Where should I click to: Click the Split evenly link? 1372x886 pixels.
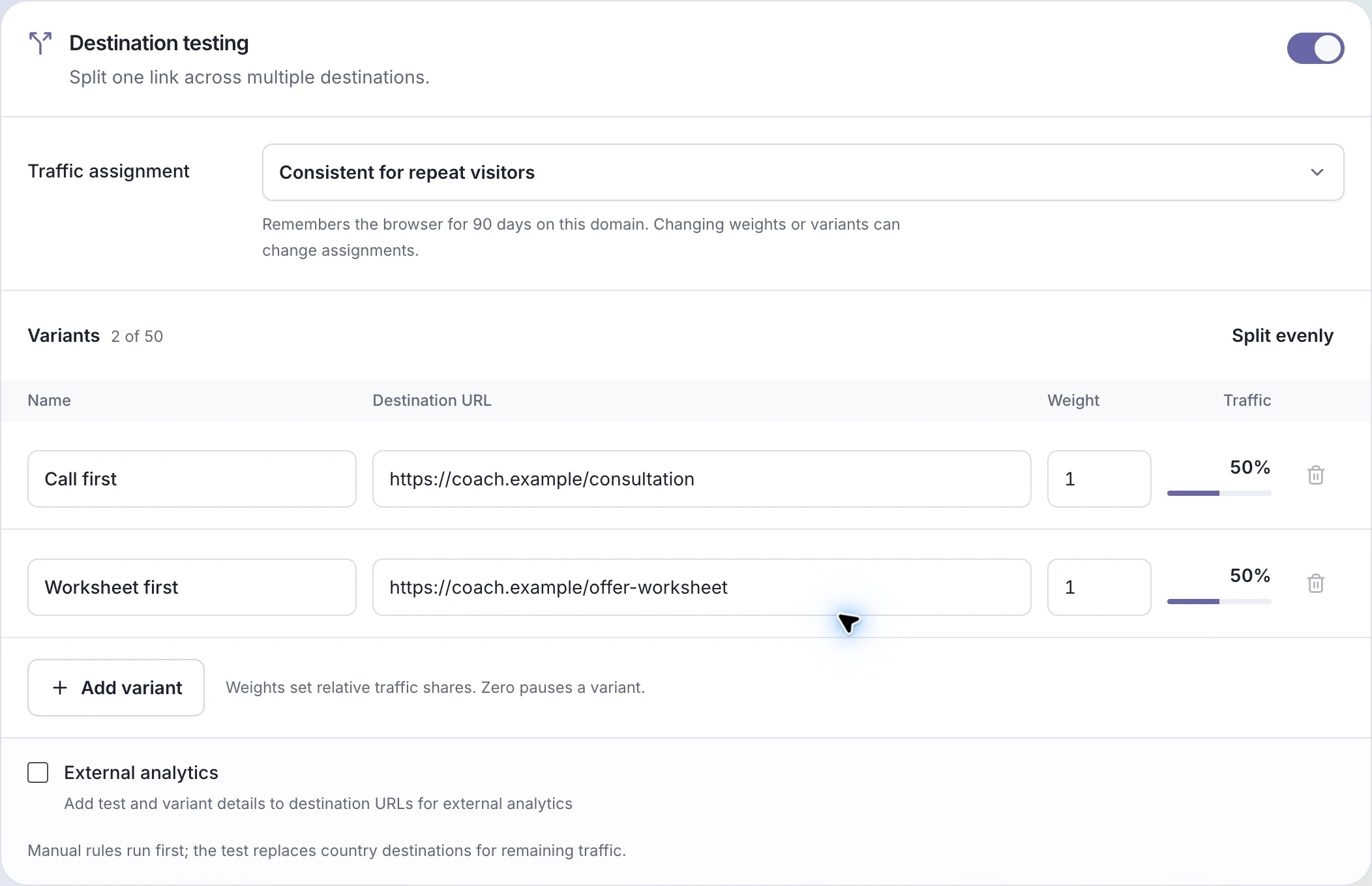(x=1282, y=335)
